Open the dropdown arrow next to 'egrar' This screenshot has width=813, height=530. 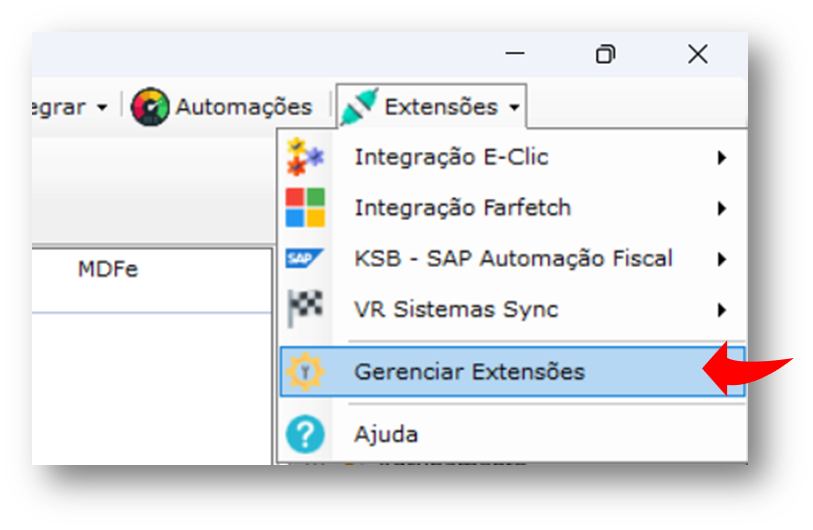103,107
